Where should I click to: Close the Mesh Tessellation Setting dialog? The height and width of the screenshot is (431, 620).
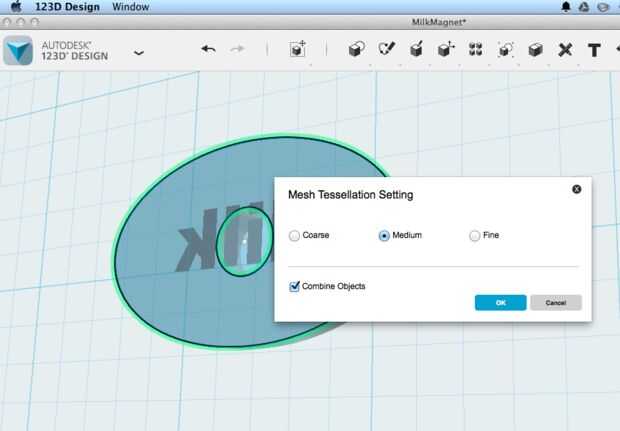coord(577,189)
